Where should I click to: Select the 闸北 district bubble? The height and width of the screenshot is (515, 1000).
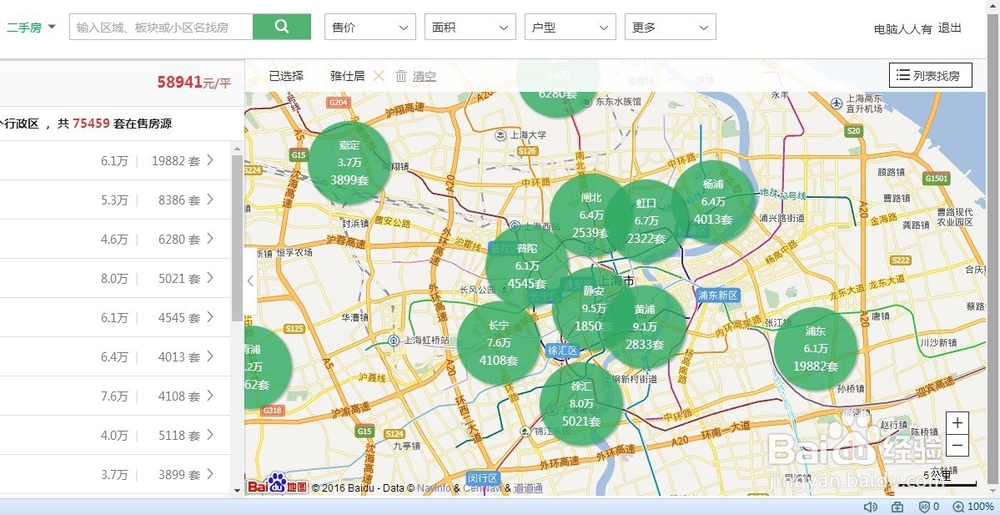click(587, 214)
